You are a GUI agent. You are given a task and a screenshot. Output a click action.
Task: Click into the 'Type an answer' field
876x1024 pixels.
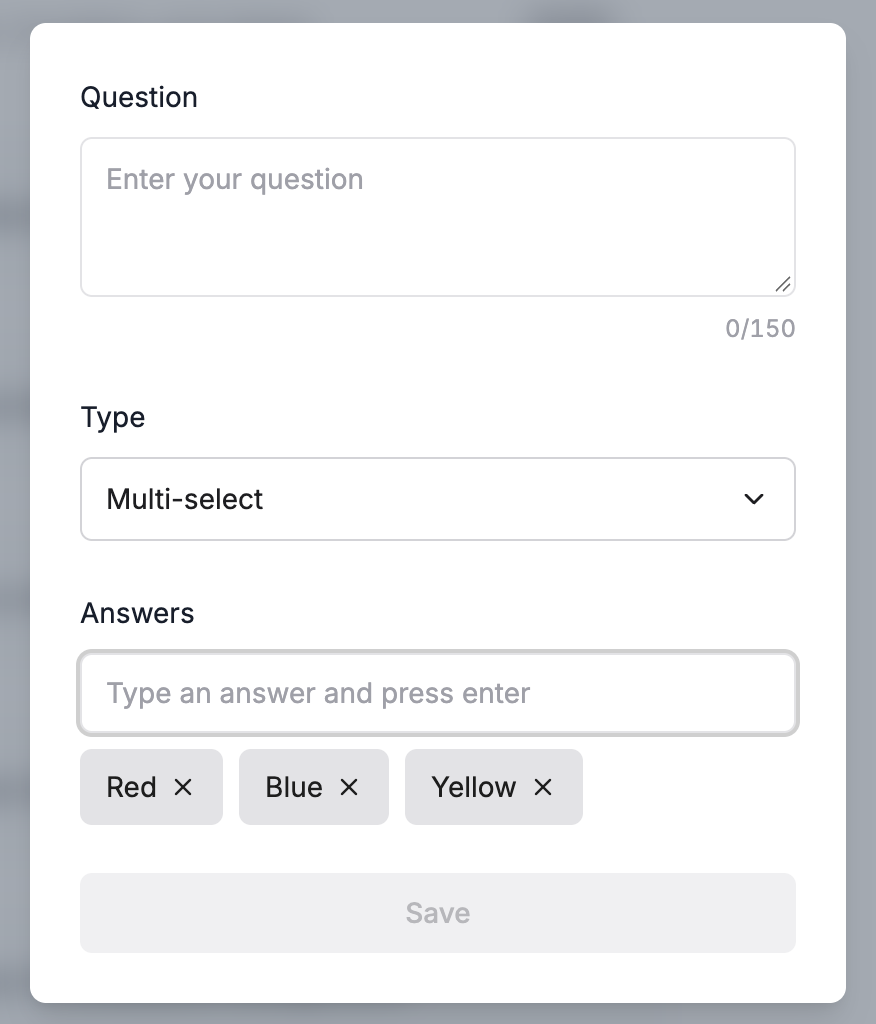[x=438, y=693]
